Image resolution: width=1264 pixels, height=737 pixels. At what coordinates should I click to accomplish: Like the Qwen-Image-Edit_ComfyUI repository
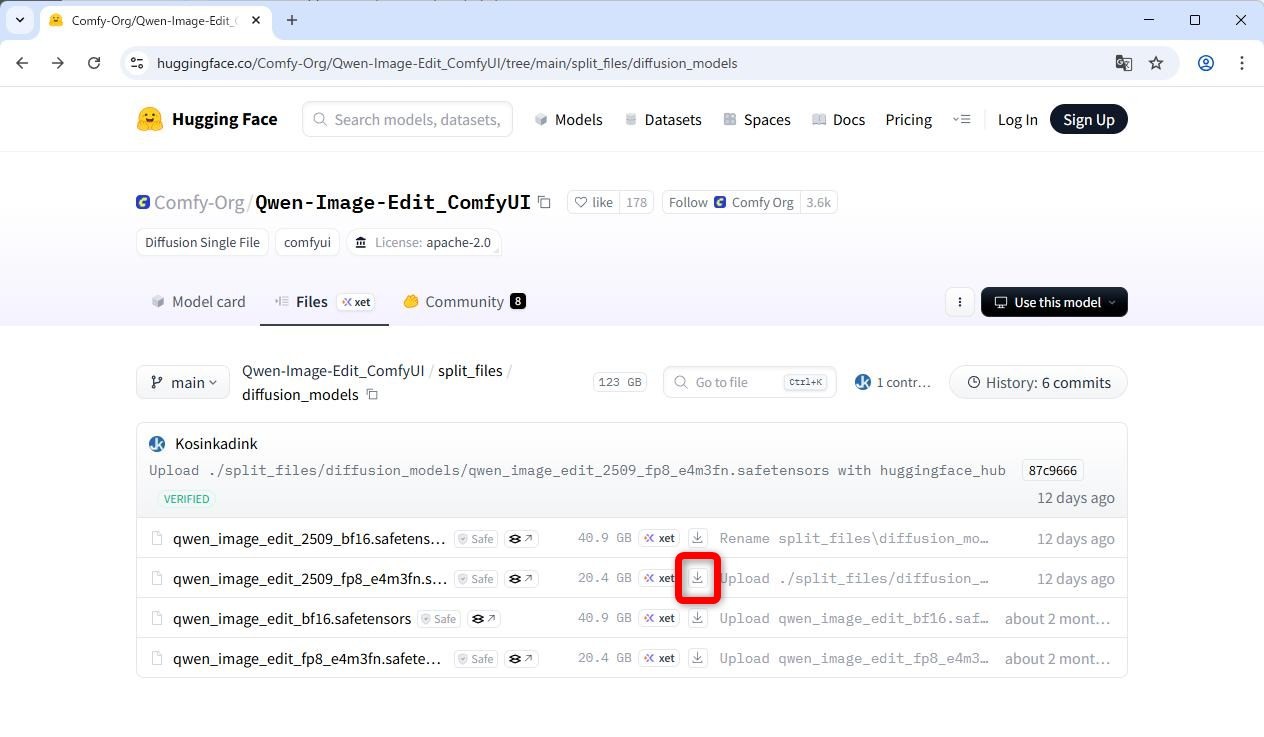click(593, 202)
